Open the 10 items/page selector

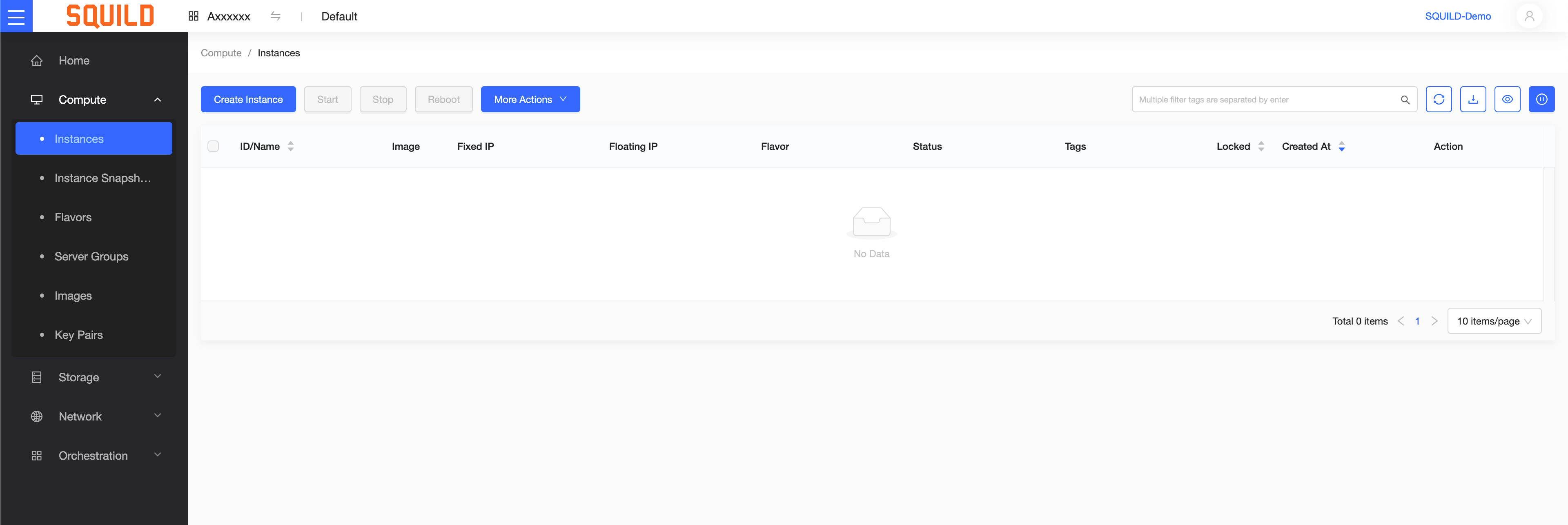[1494, 321]
